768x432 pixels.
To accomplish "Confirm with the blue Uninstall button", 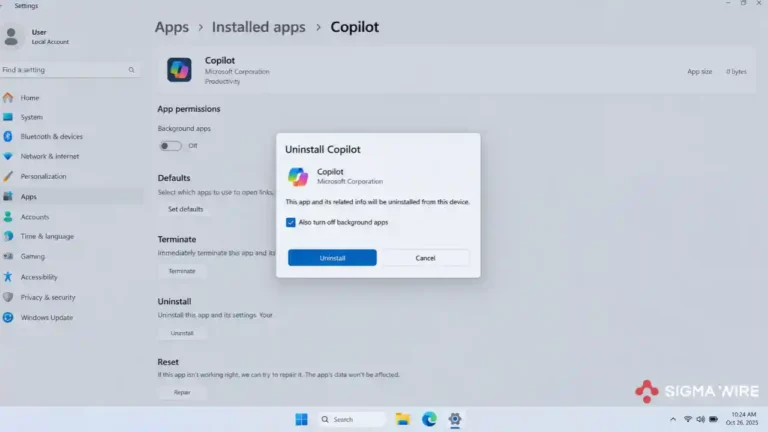I will (332, 258).
